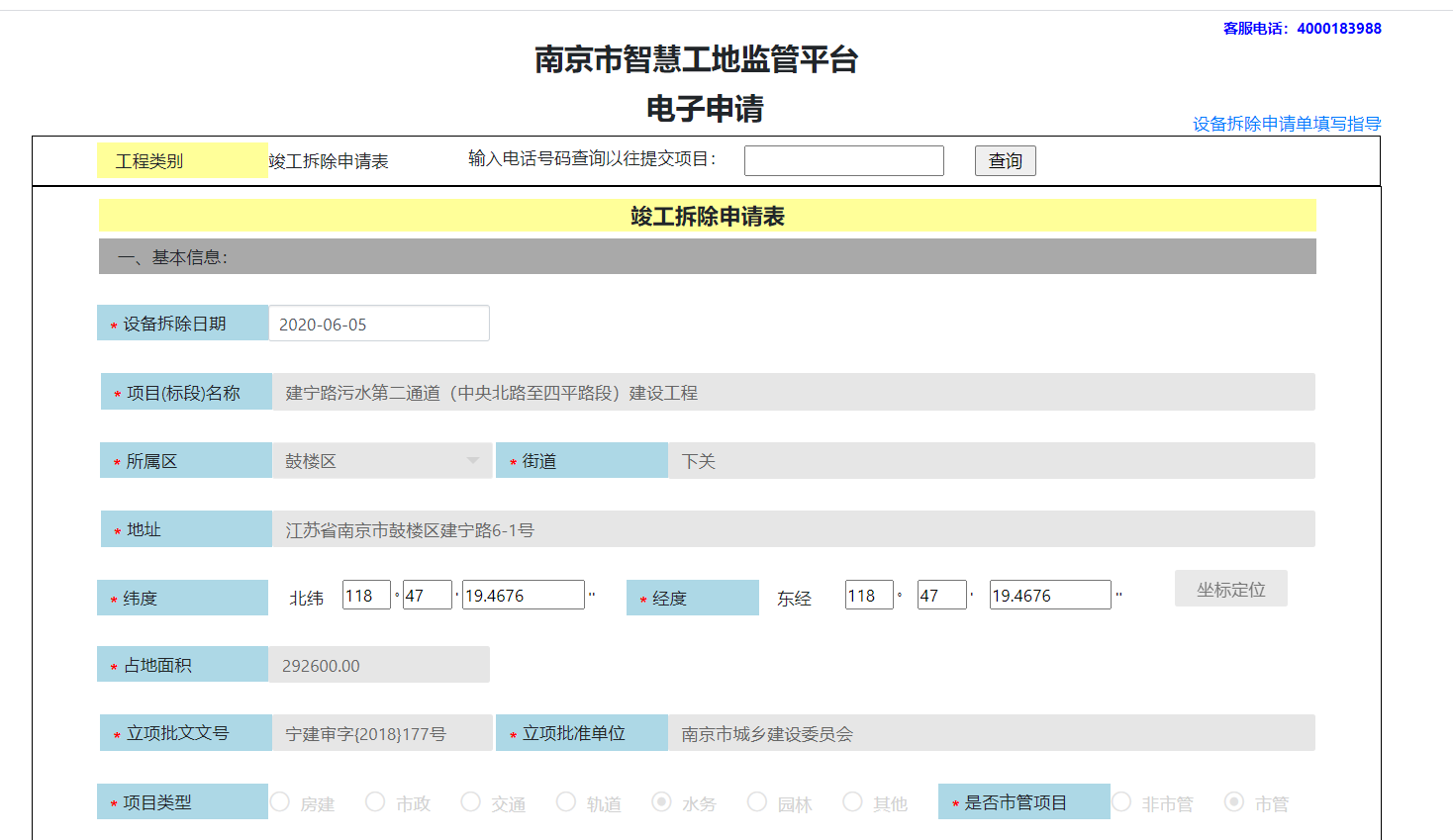The width and height of the screenshot is (1453, 840).
Task: Click the 北纬 minutes field
Action: point(428,595)
